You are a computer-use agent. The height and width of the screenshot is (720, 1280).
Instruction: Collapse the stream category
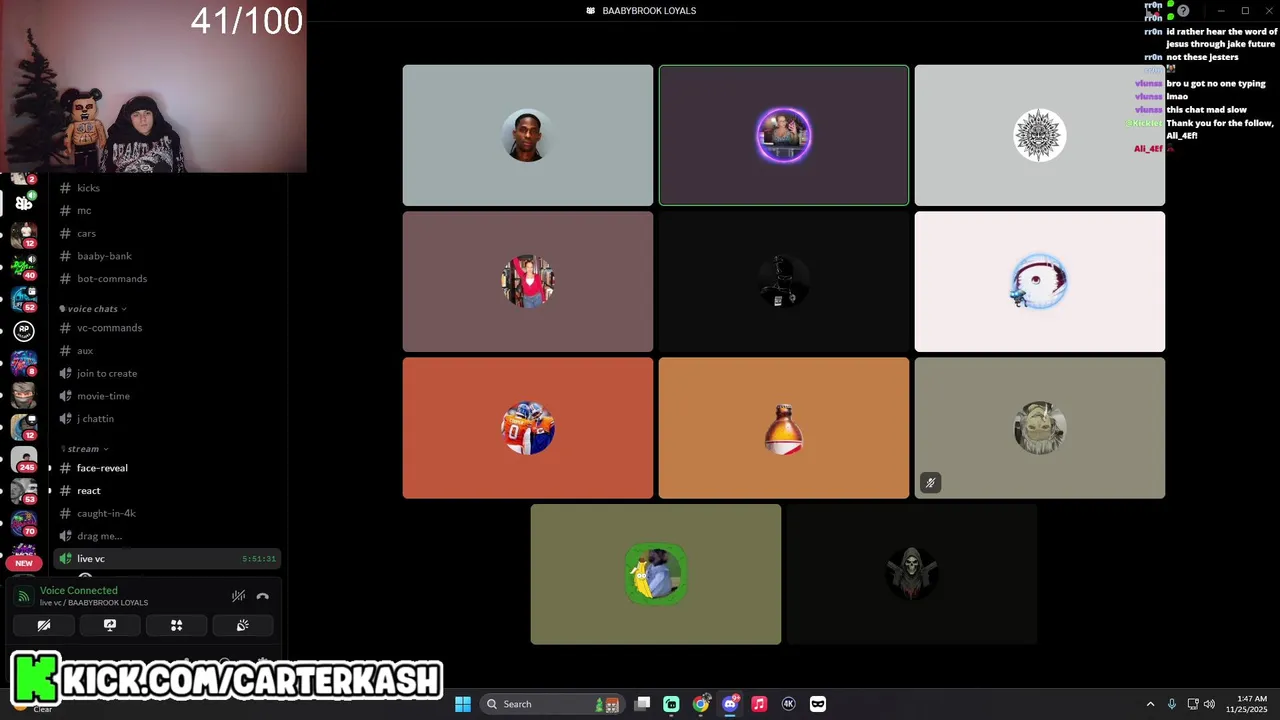83,449
